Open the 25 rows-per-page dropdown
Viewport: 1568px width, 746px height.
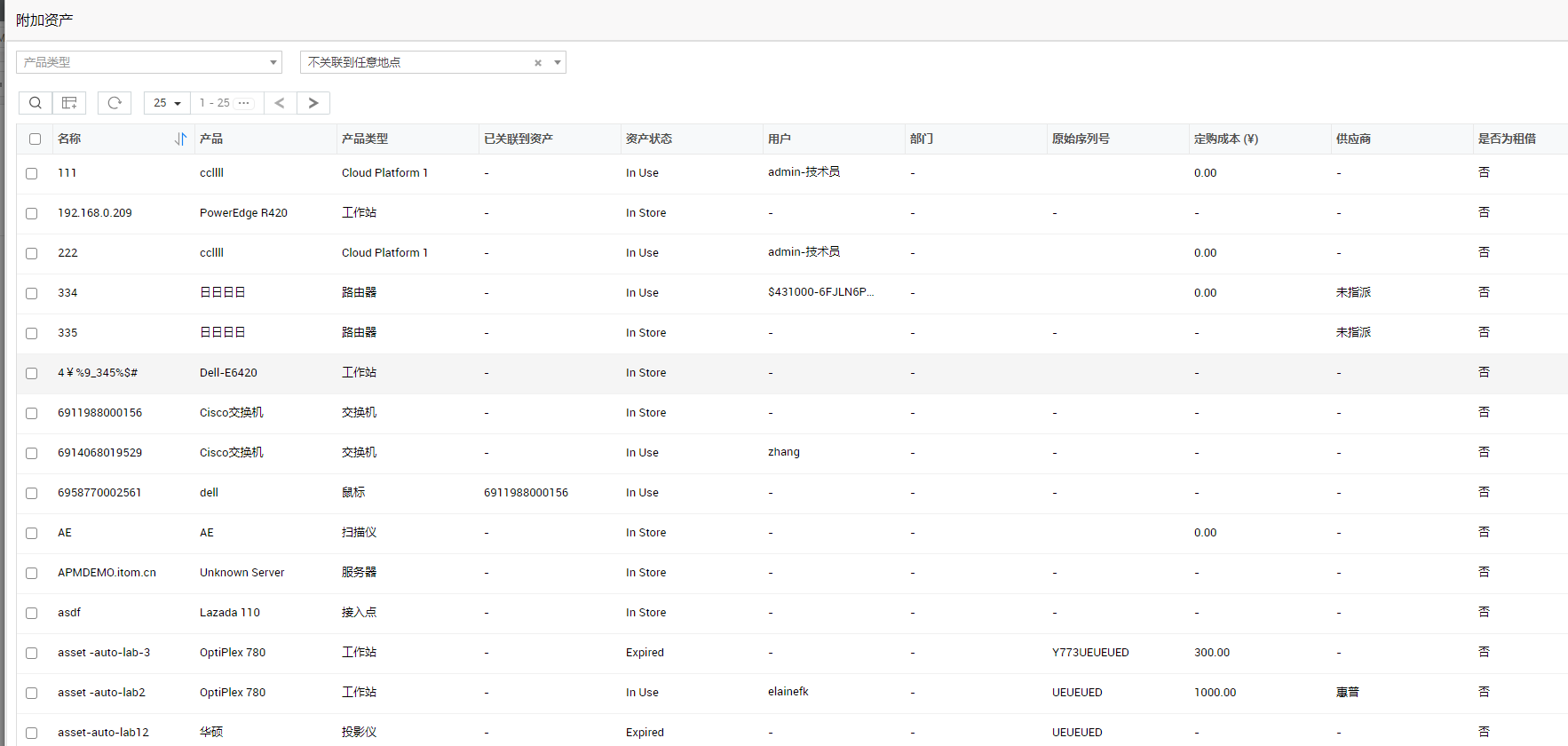point(167,103)
